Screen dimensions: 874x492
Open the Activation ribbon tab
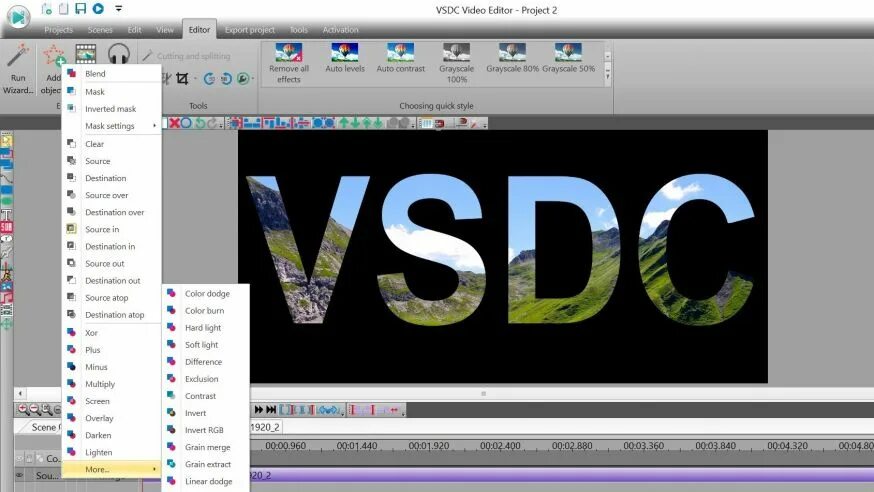(x=341, y=30)
